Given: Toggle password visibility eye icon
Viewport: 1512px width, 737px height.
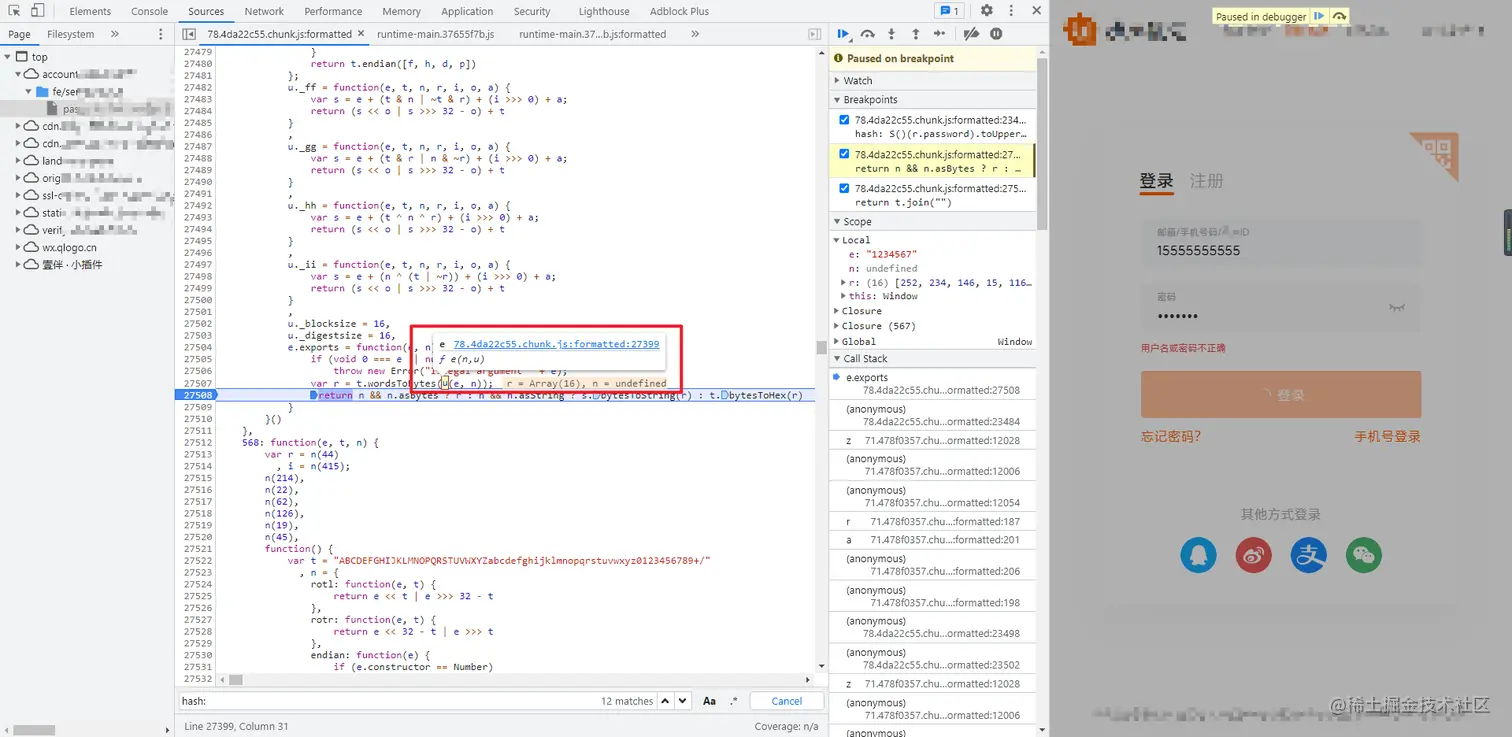Looking at the screenshot, I should [x=1397, y=308].
